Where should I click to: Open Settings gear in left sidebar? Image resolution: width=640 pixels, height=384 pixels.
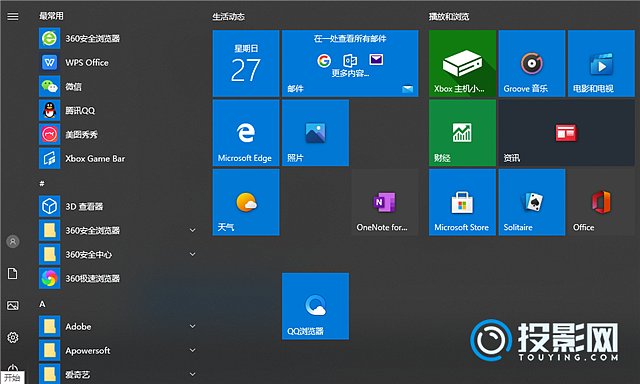(x=13, y=337)
